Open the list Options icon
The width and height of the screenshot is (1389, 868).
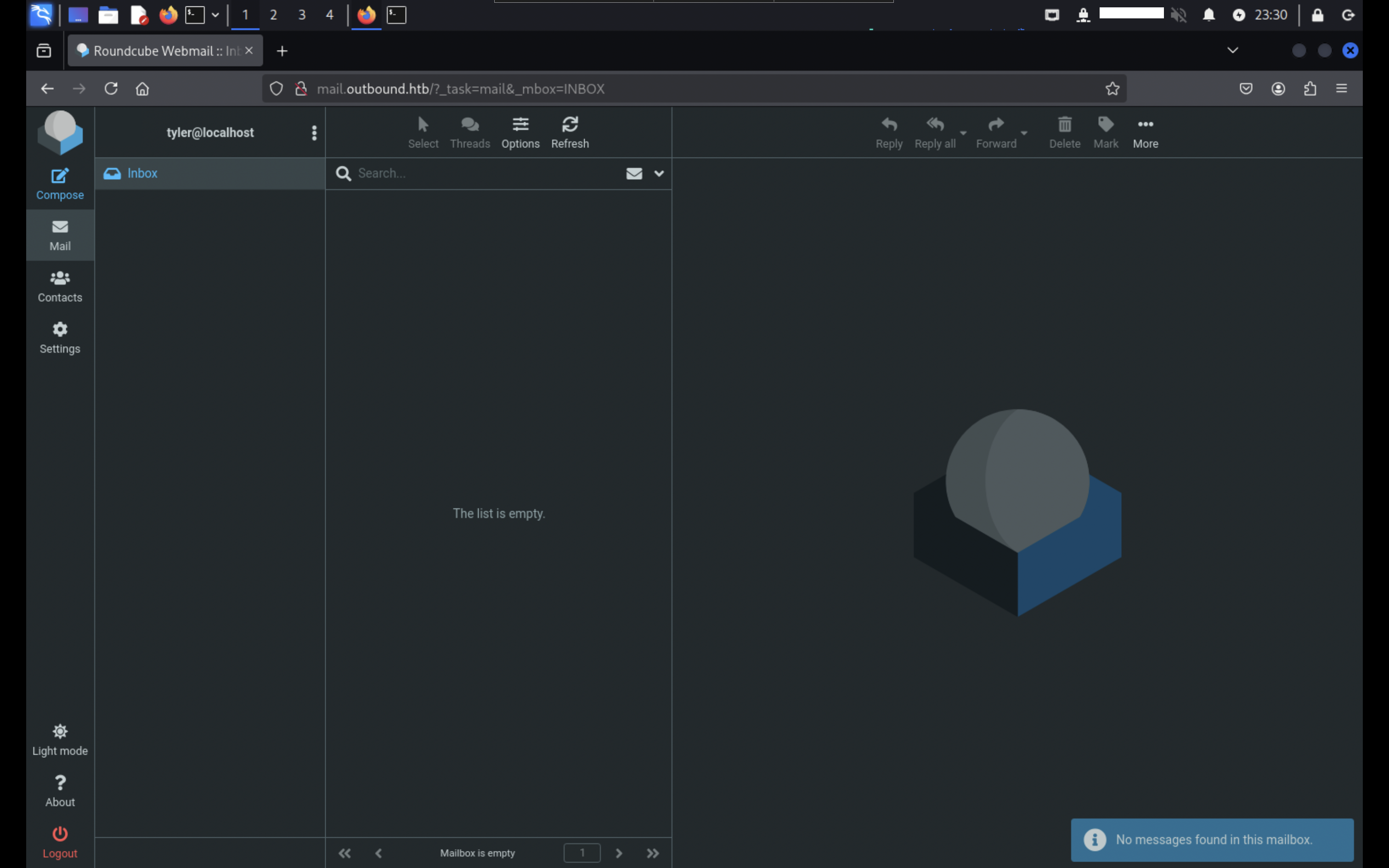pos(520,124)
